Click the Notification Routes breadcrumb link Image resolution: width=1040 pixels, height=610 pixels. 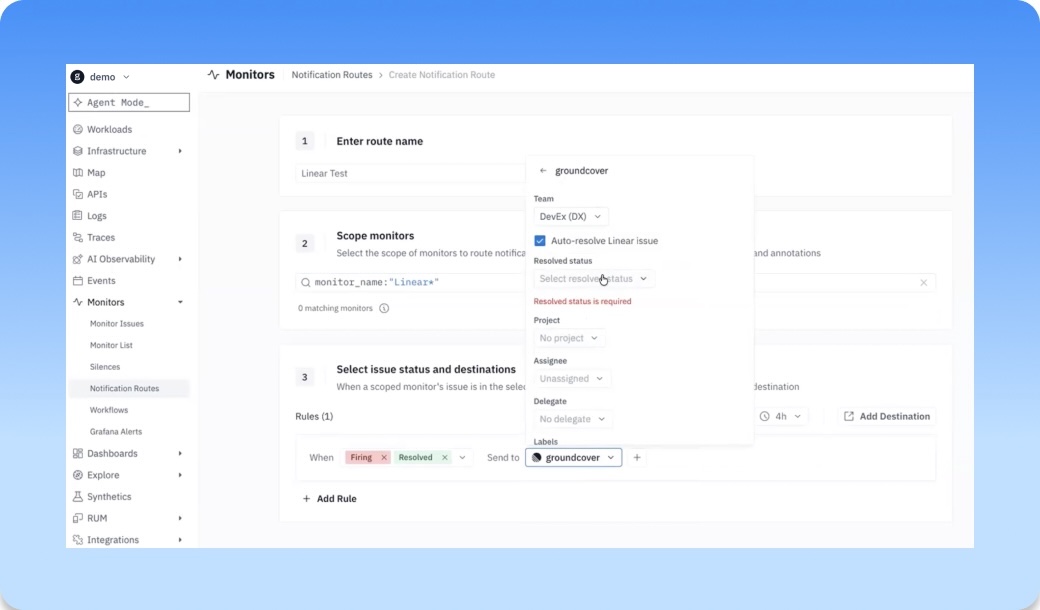(332, 75)
